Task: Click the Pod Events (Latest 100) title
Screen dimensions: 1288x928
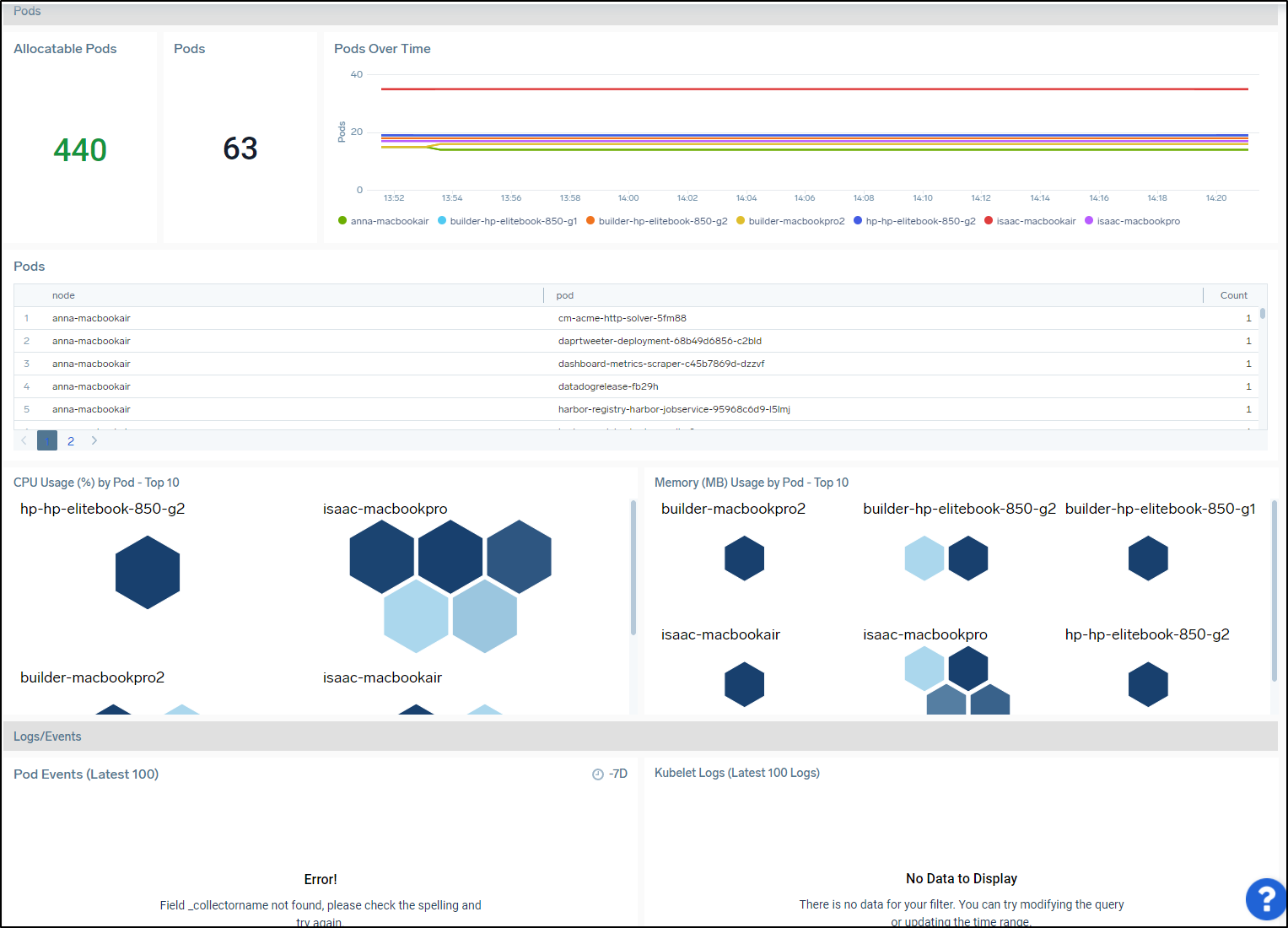Action: (x=86, y=774)
